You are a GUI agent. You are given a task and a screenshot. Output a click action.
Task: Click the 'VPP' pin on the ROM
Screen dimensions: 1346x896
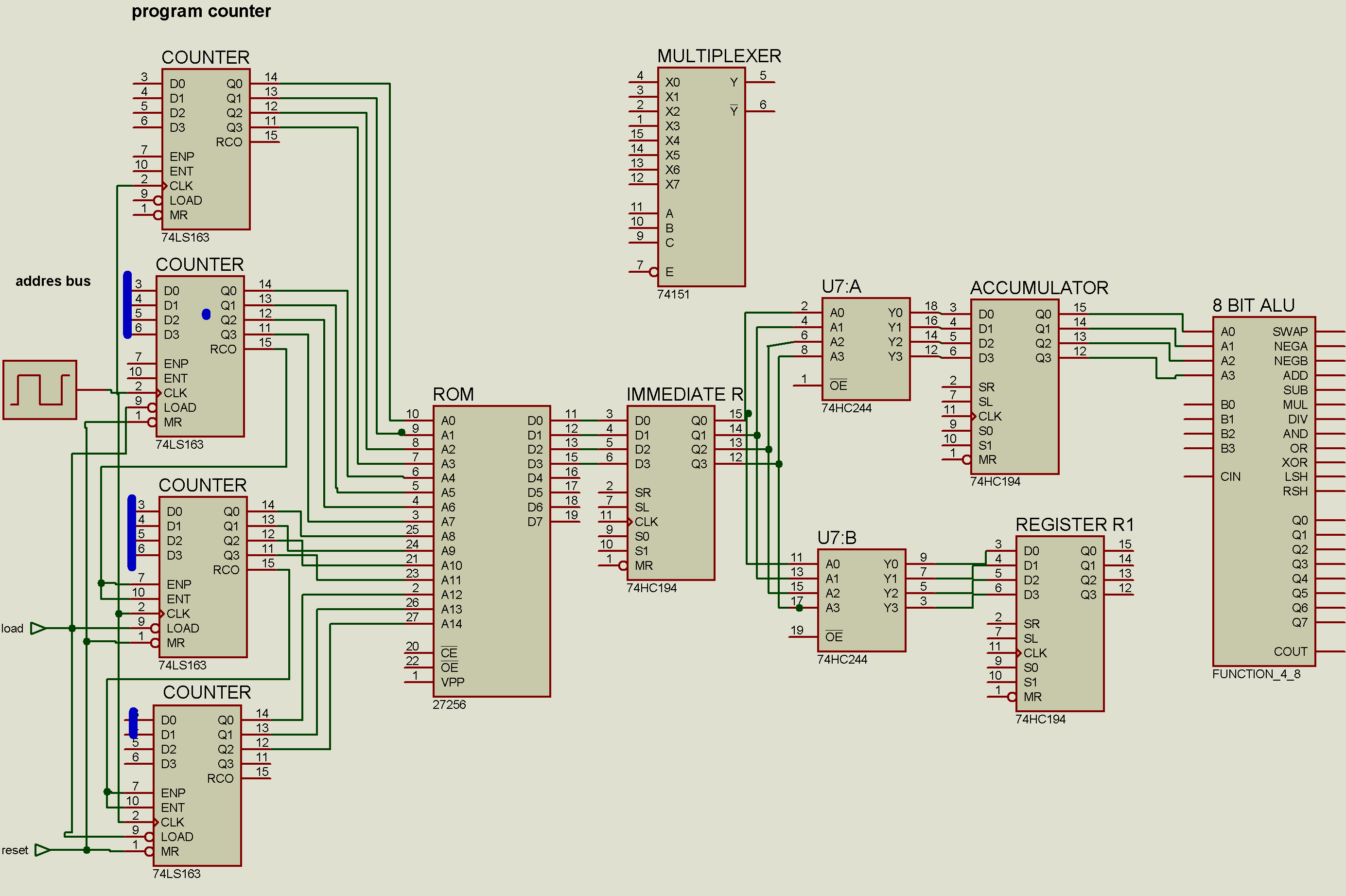[453, 682]
